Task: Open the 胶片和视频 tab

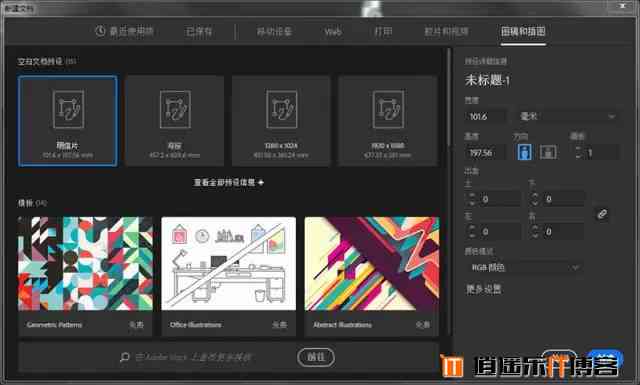Action: click(446, 31)
